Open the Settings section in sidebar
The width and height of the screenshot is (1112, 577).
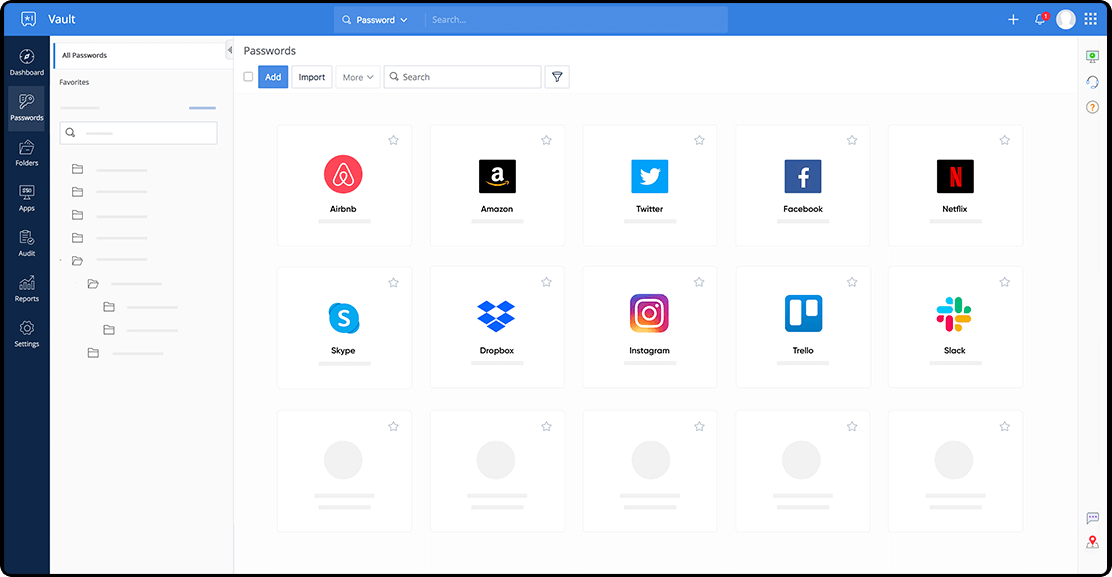point(27,334)
